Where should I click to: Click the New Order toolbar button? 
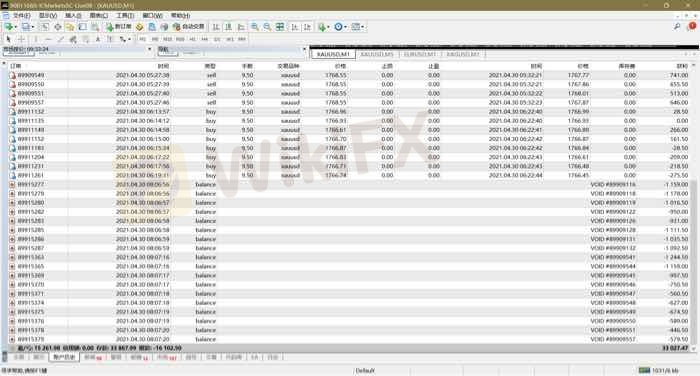click(119, 27)
